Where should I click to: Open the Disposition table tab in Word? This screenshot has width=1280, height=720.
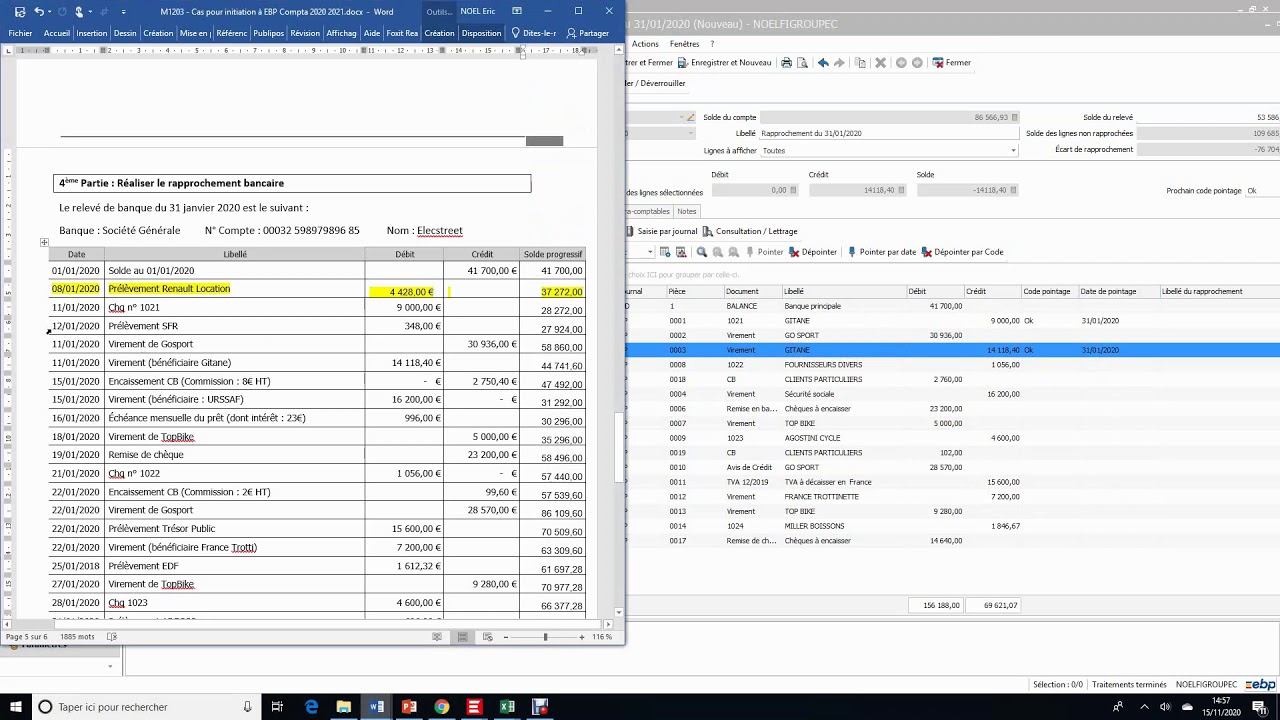(x=481, y=33)
